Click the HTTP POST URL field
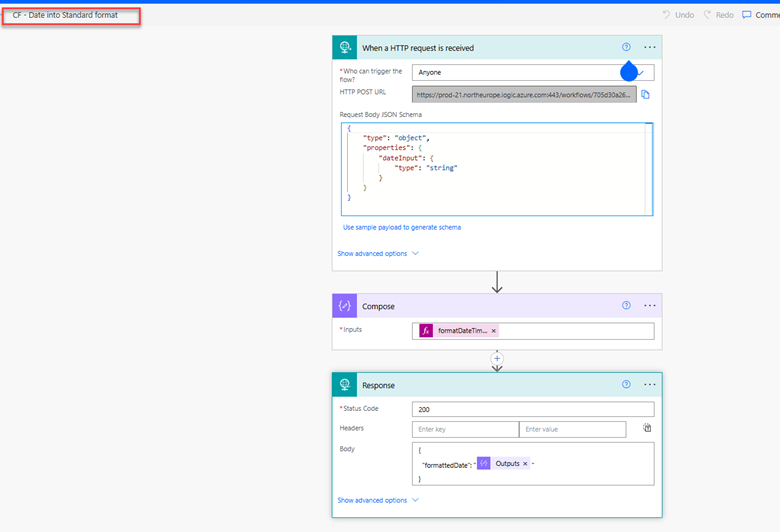780x532 pixels. [524, 95]
